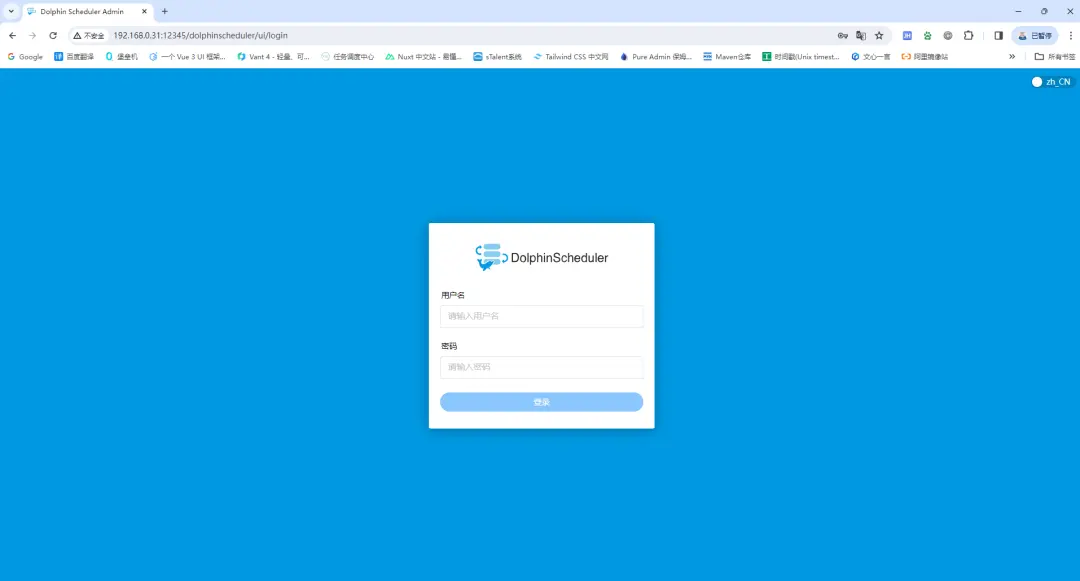The image size is (1080, 581).
Task: Open the Tailwind CSS 中文网 bookmark
Action: 571,57
